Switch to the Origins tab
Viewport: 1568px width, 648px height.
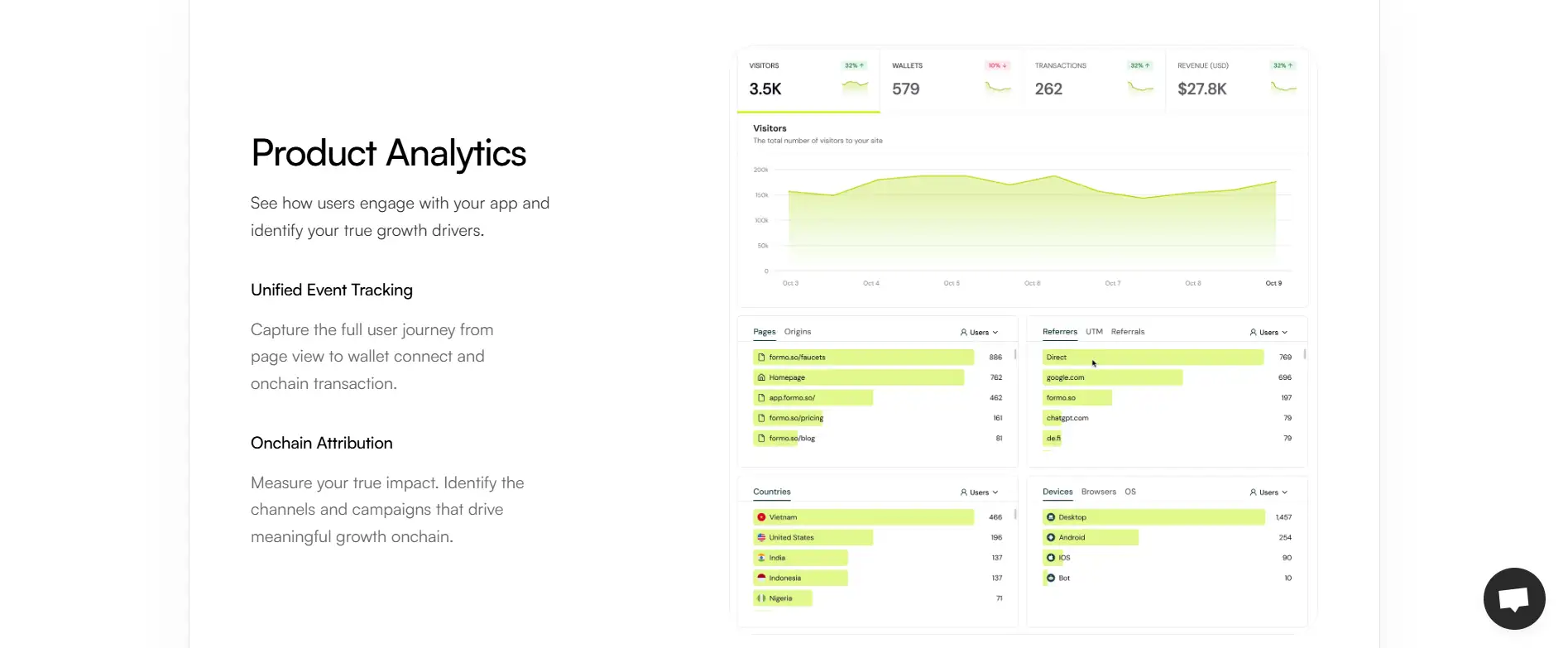pos(798,332)
